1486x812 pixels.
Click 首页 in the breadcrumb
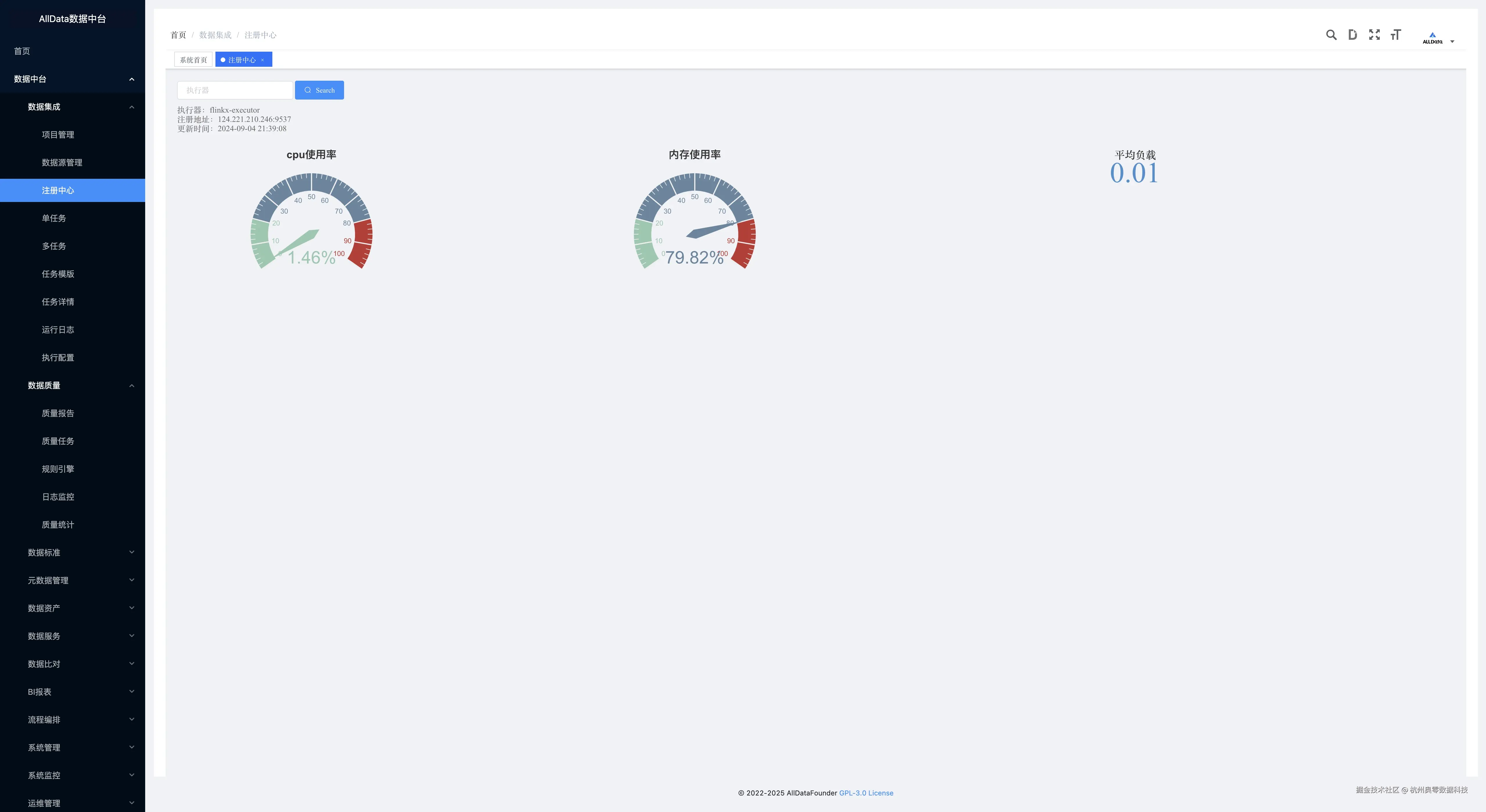pyautogui.click(x=178, y=35)
